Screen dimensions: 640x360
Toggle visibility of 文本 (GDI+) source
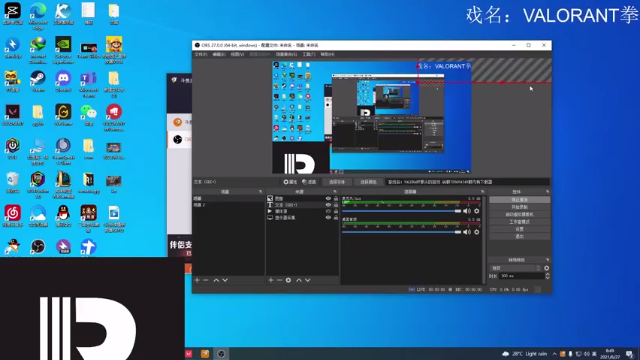(x=328, y=205)
